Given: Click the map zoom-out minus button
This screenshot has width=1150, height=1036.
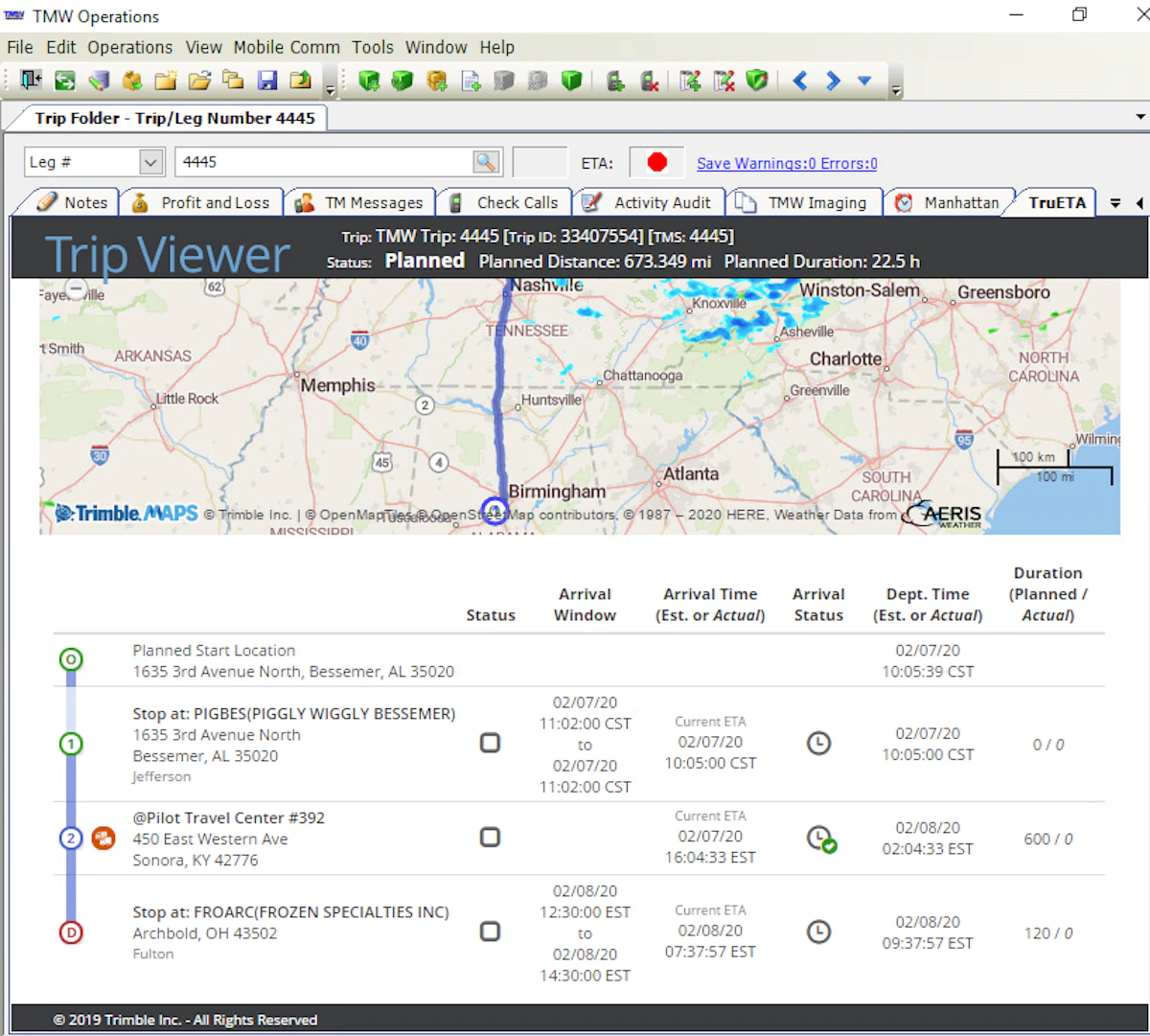Looking at the screenshot, I should (x=76, y=288).
